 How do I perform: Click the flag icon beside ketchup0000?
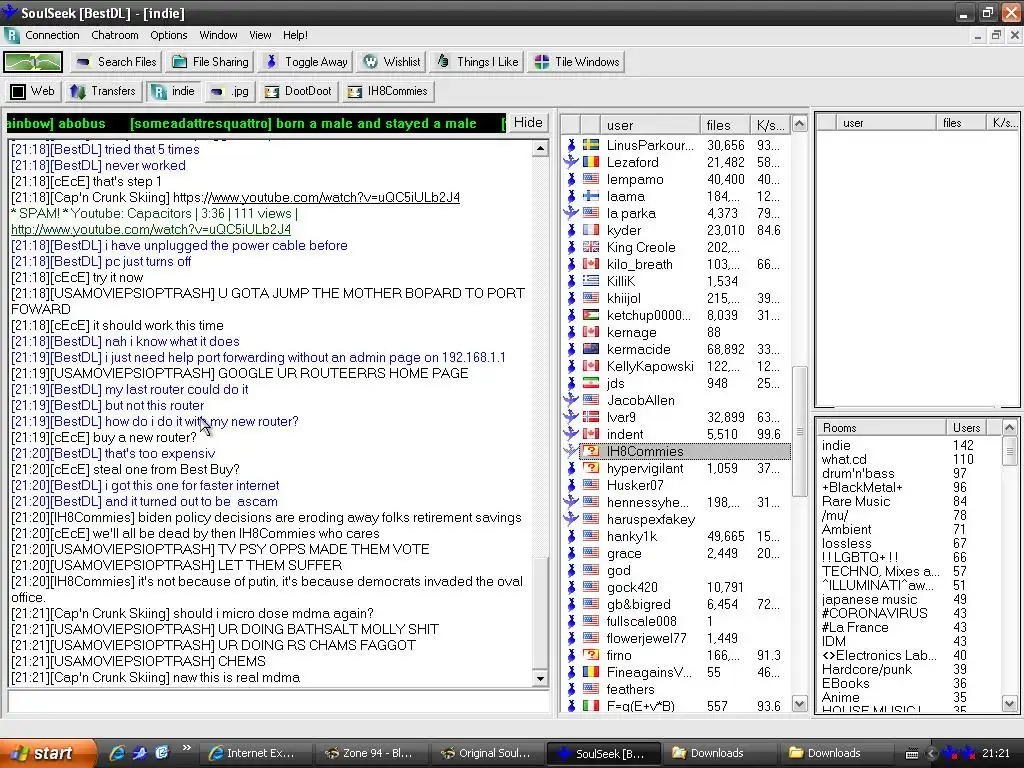tap(590, 315)
